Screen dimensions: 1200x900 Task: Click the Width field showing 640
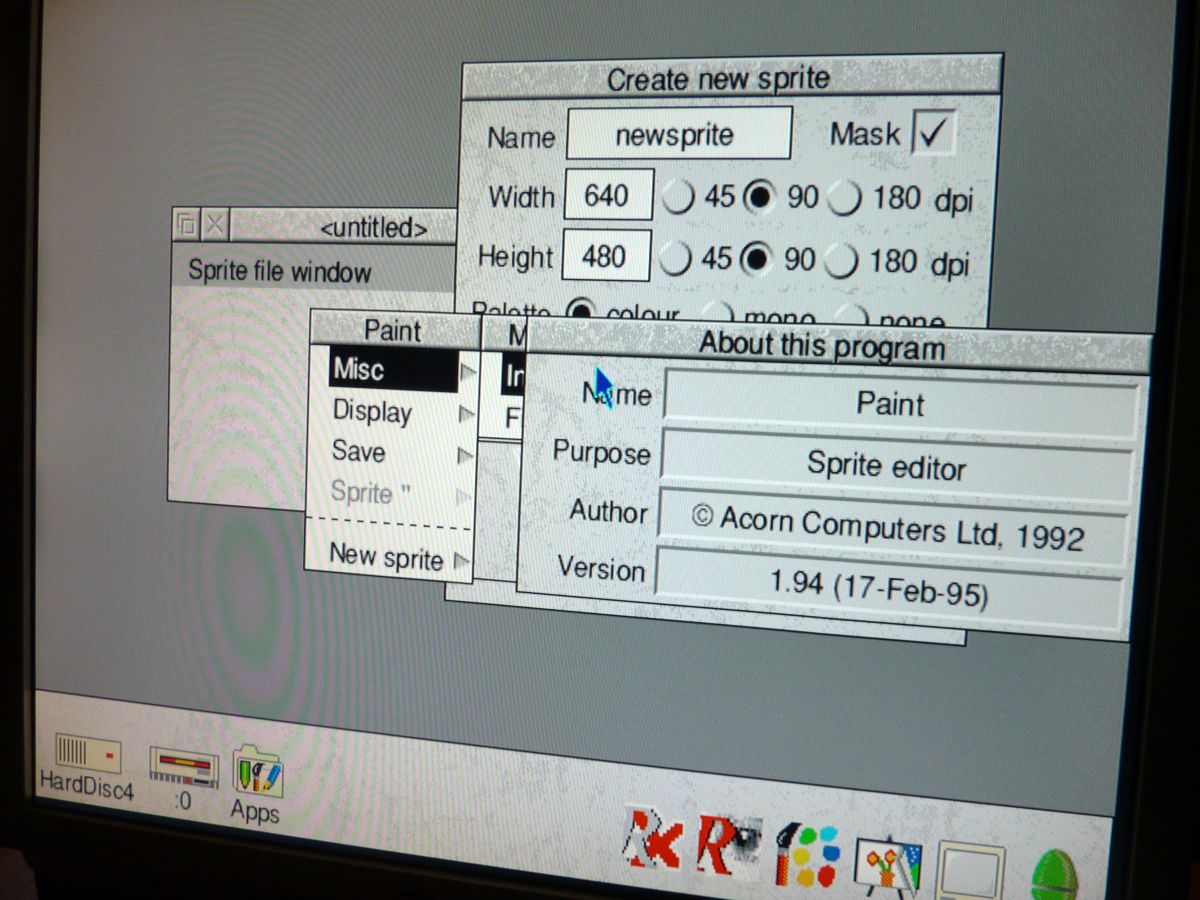click(608, 194)
